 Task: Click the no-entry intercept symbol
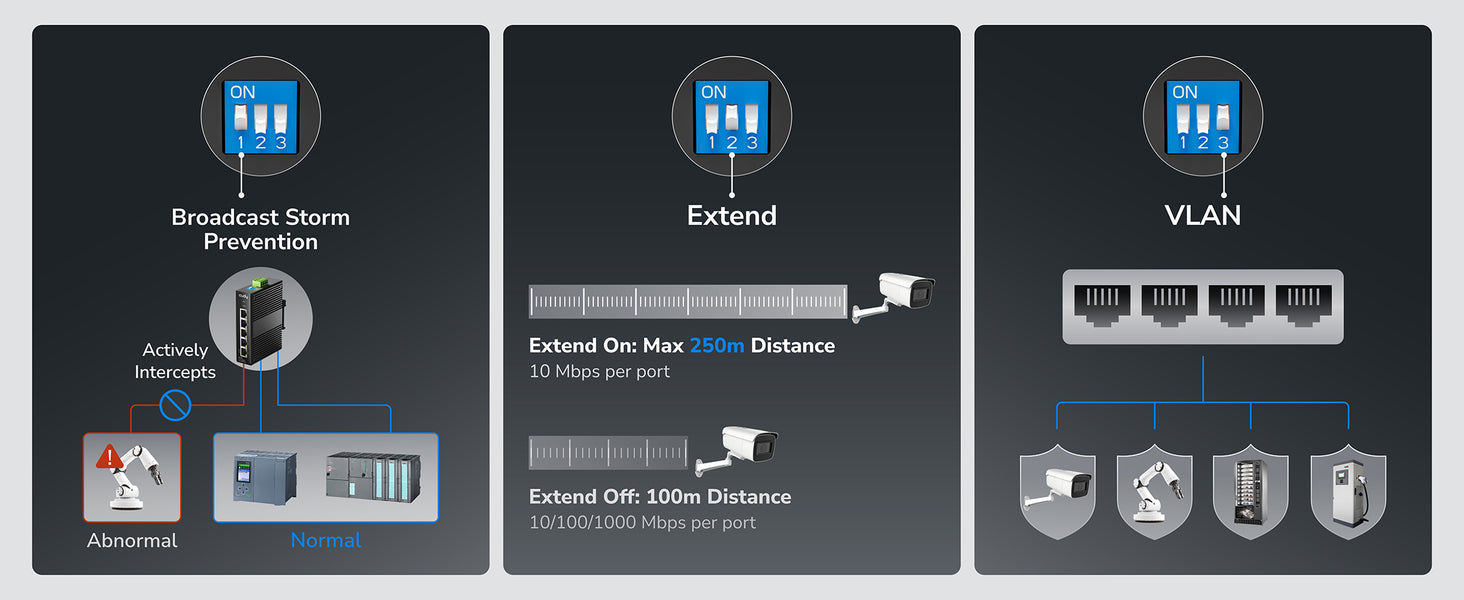(176, 405)
